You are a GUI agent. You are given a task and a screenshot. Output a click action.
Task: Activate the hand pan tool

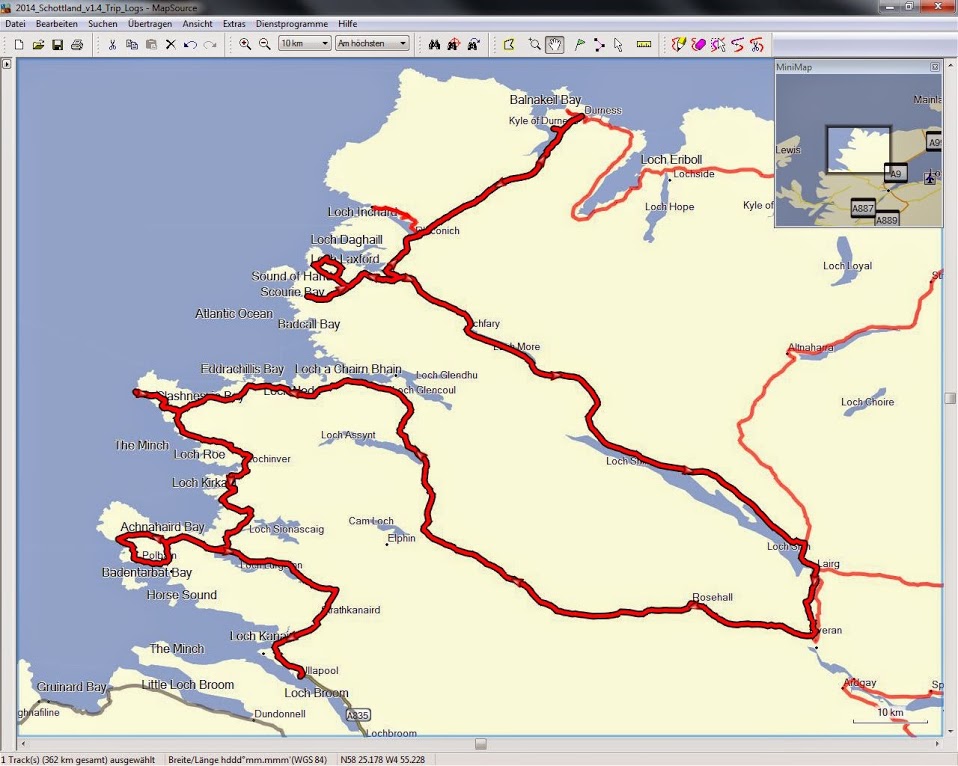tap(554, 44)
